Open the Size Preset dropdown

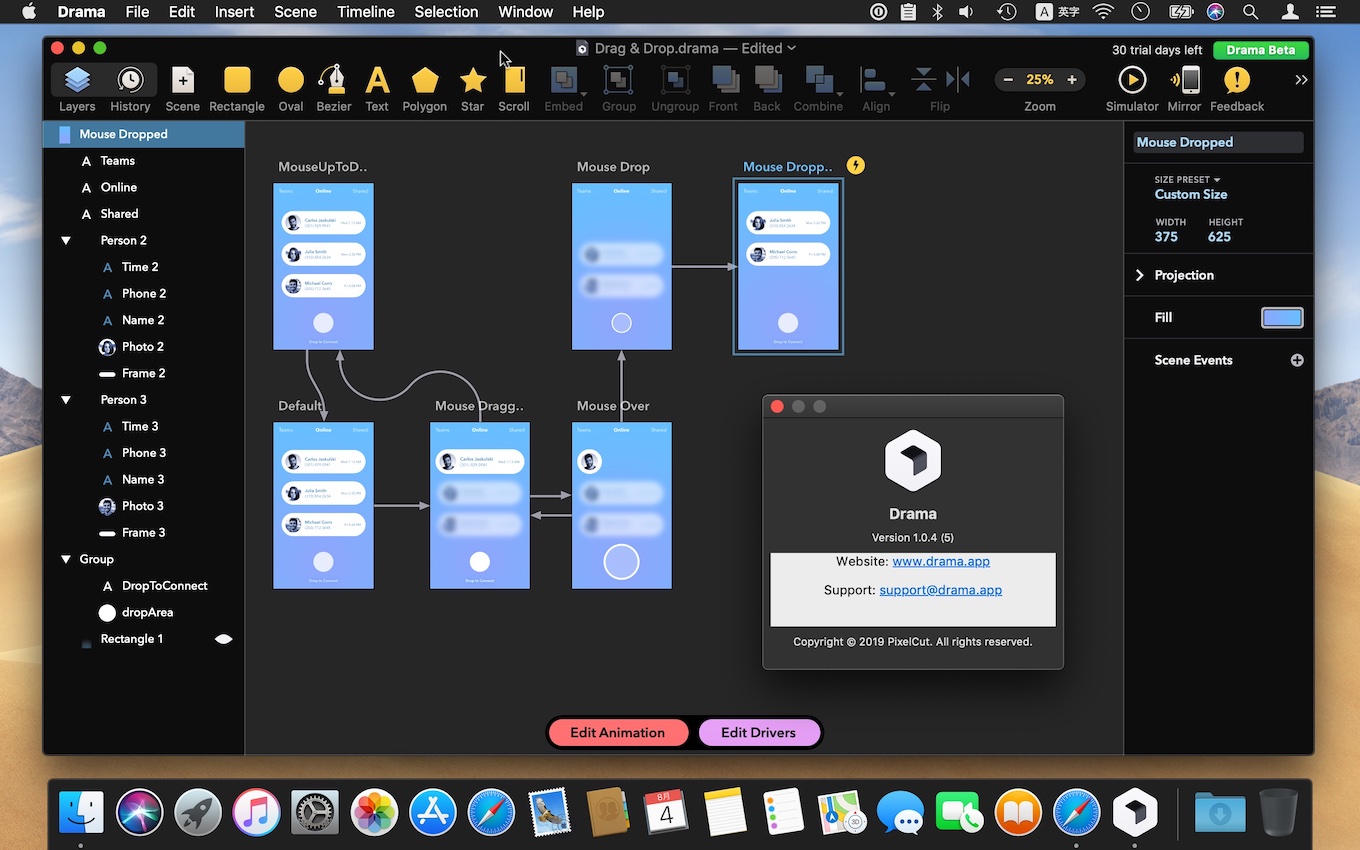pyautogui.click(x=1187, y=180)
